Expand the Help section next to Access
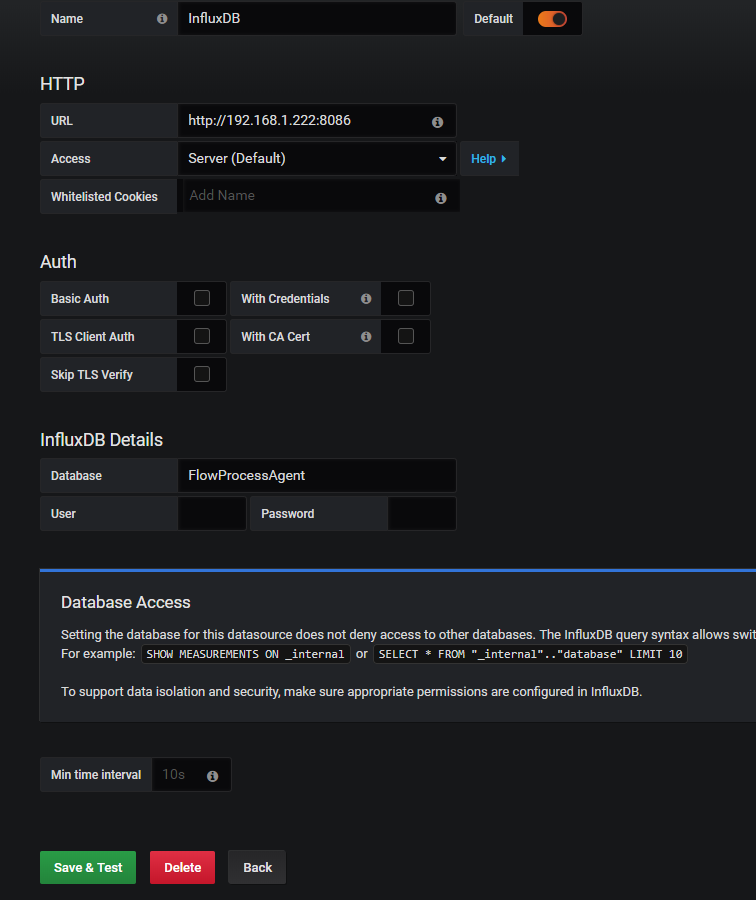 tap(489, 158)
